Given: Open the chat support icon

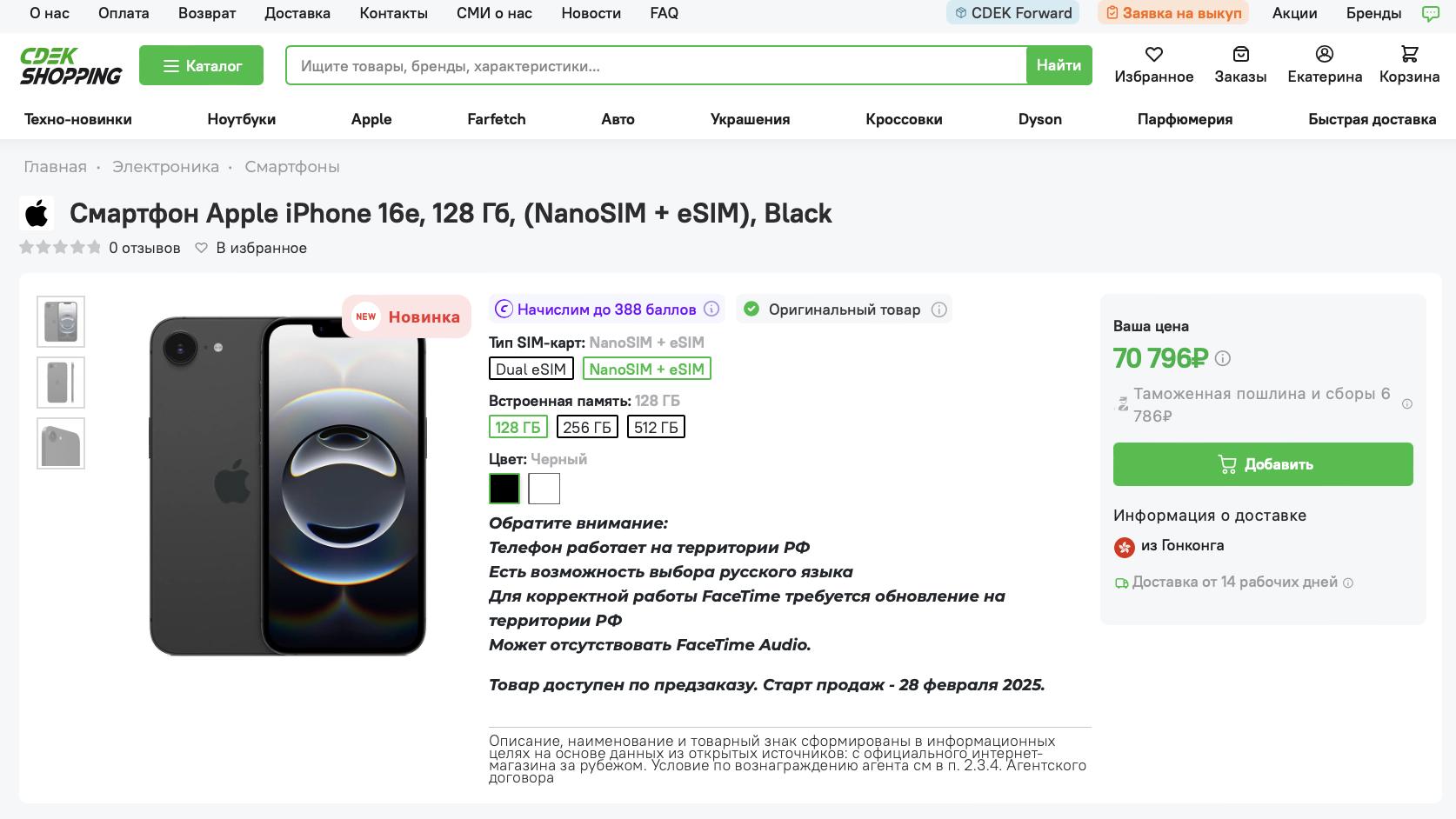Looking at the screenshot, I should (1430, 13).
